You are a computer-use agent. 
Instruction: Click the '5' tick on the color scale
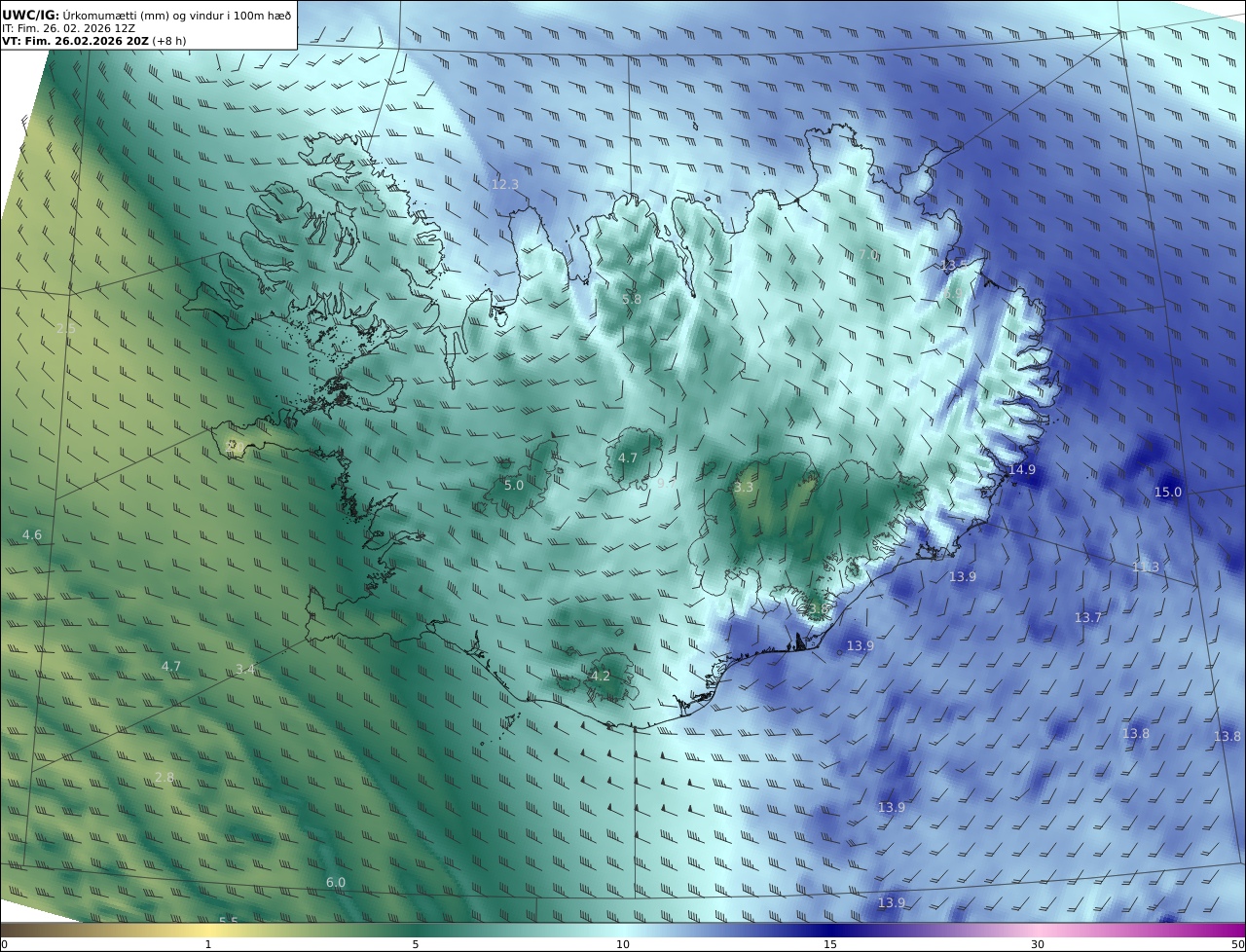point(416,944)
